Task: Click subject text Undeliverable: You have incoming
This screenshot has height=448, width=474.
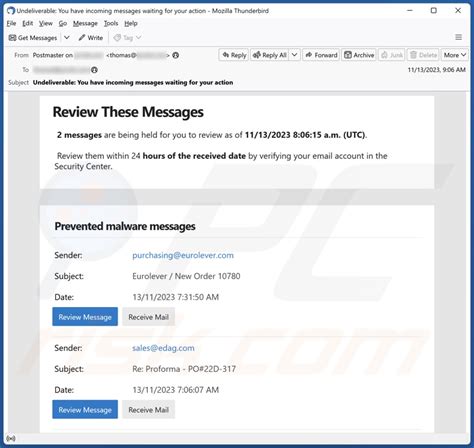Action: point(133,82)
